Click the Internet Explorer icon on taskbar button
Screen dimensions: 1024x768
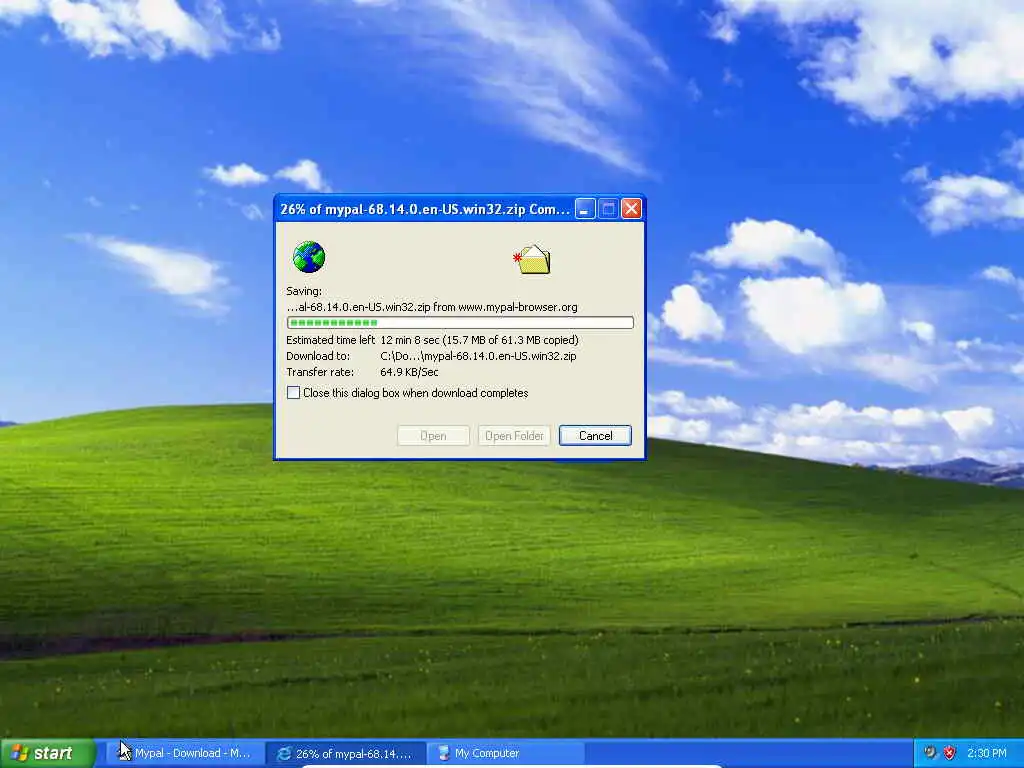click(x=283, y=754)
